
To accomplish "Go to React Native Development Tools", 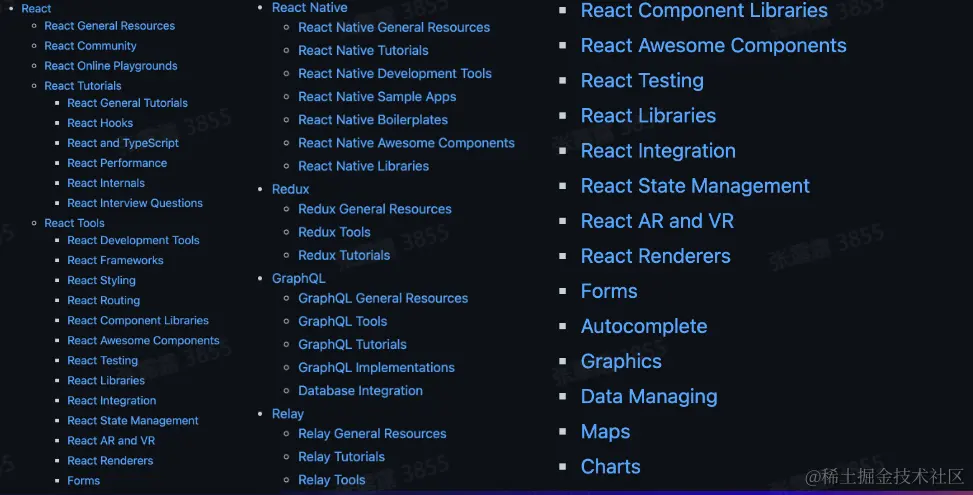I will click(x=395, y=74).
